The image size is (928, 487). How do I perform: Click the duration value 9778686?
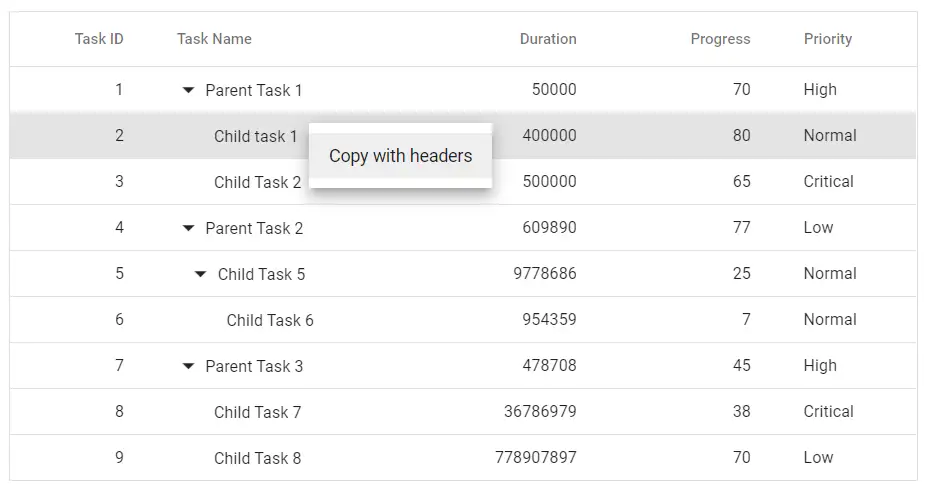tap(545, 274)
